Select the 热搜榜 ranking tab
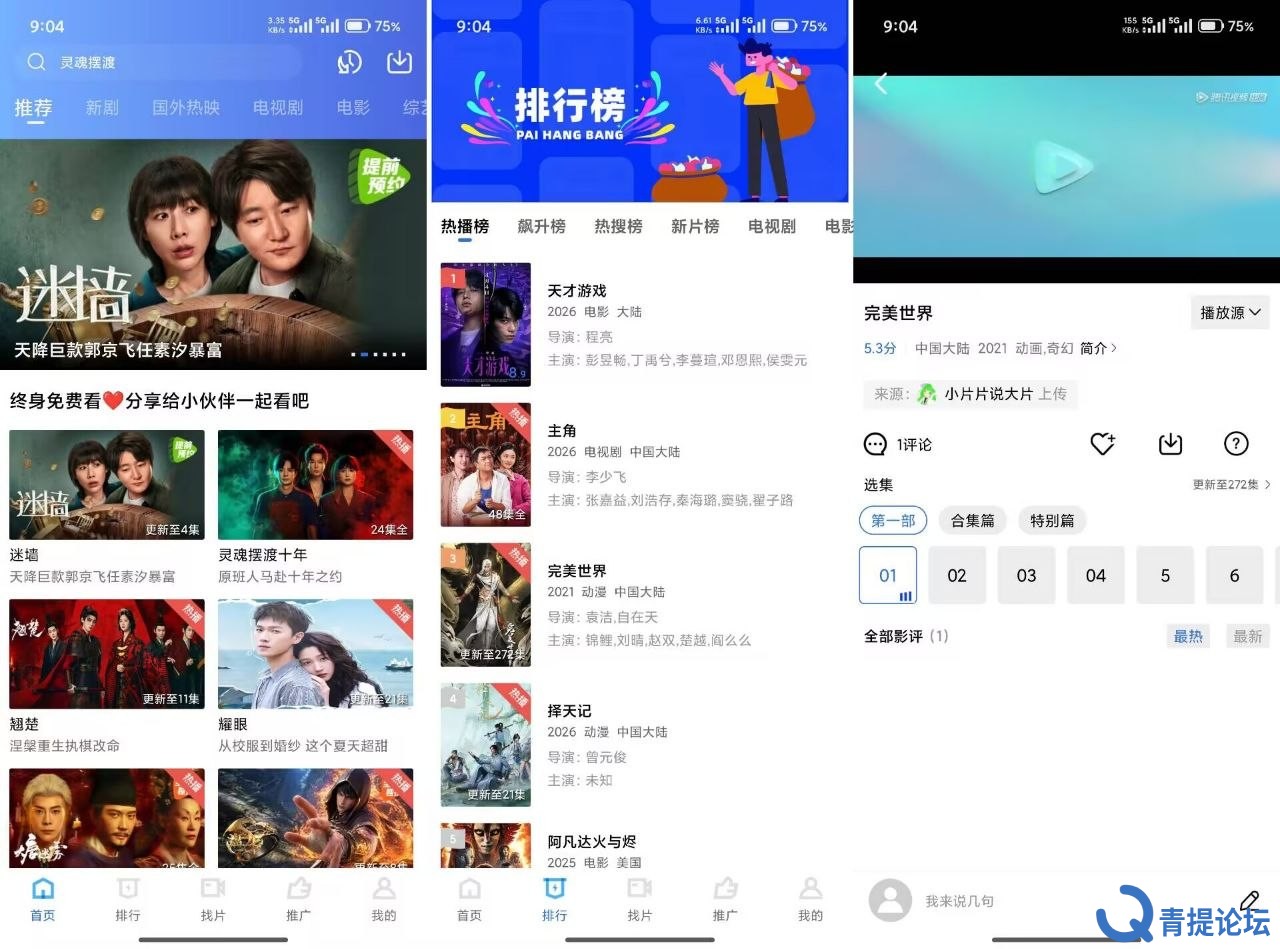The width and height of the screenshot is (1280, 949). point(618,227)
